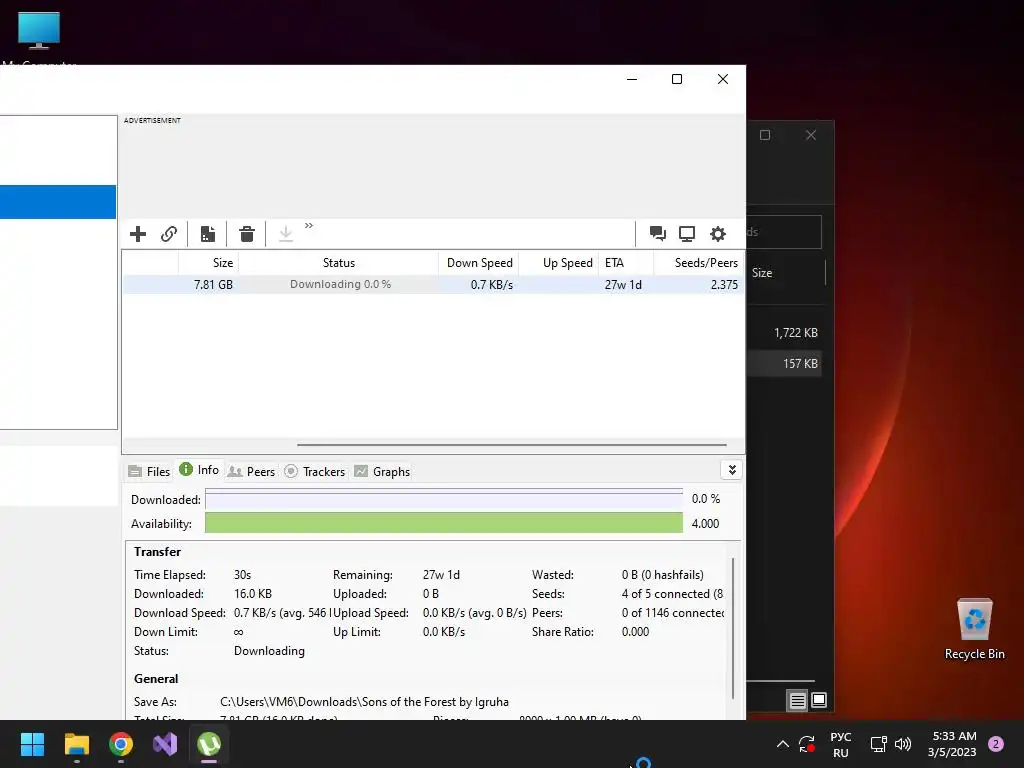Click the torrent list horizontal scrollbar
Image resolution: width=1024 pixels, height=768 pixels.
point(511,445)
